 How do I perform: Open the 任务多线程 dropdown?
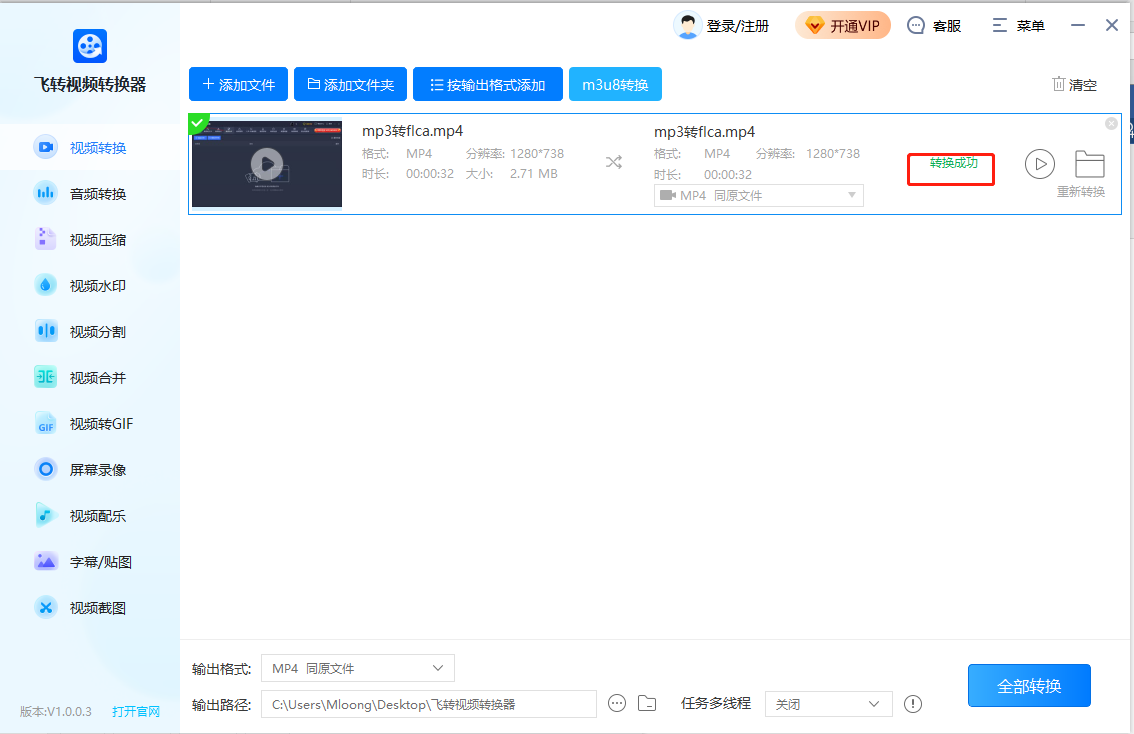click(828, 704)
